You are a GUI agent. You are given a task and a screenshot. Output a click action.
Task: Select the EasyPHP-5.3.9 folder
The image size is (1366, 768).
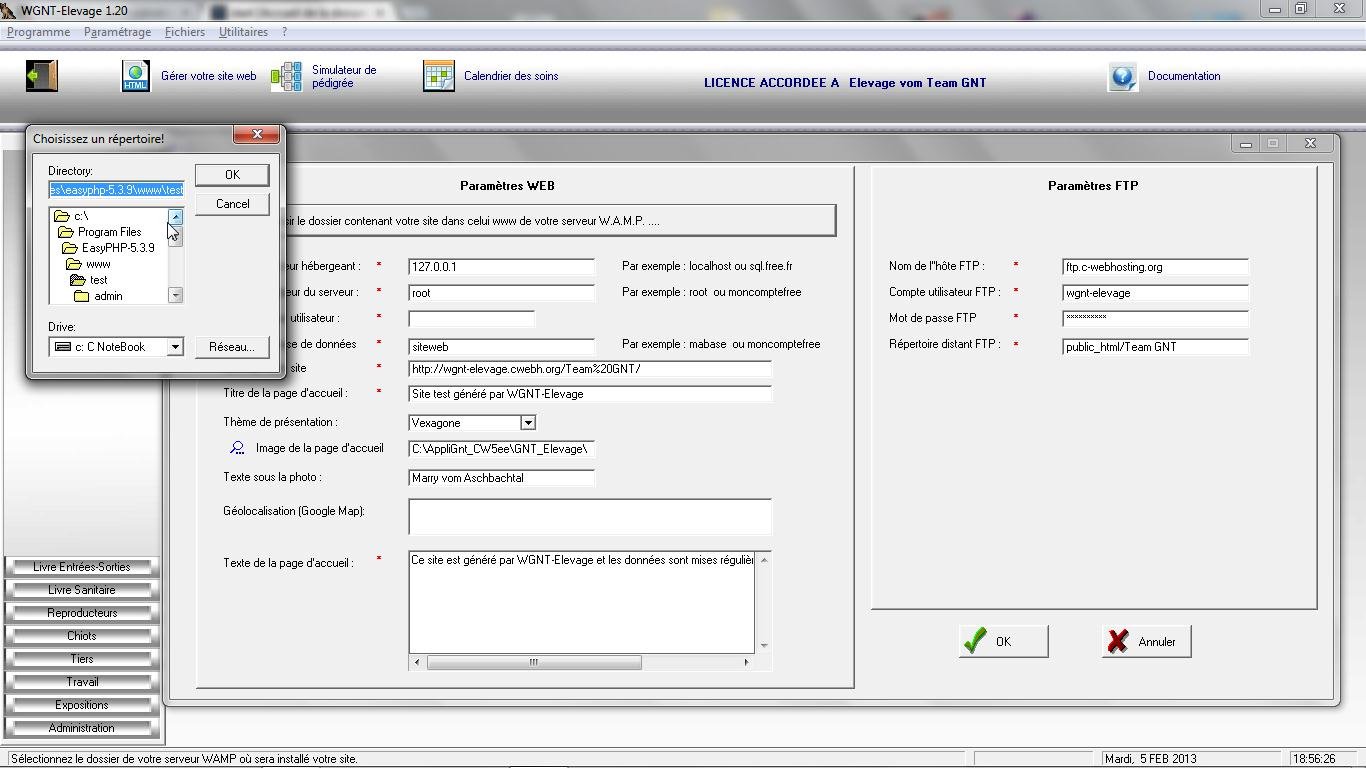[x=117, y=248]
